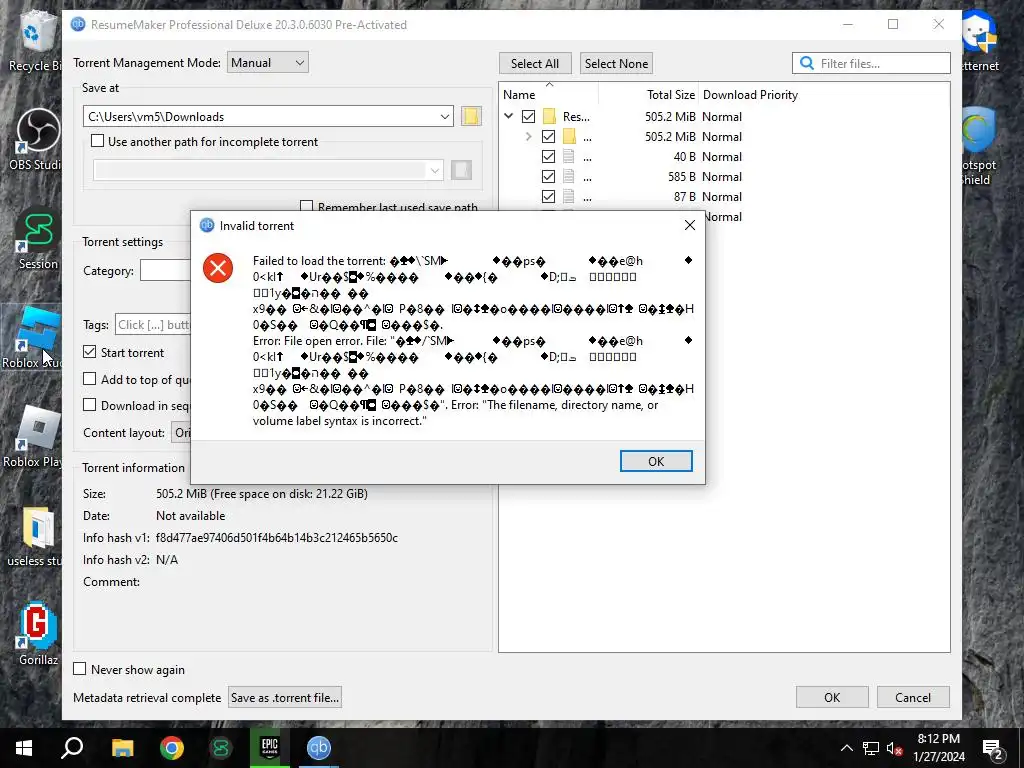Expand the 505.2 MiB subfolder row
The height and width of the screenshot is (768, 1024).
(528, 136)
